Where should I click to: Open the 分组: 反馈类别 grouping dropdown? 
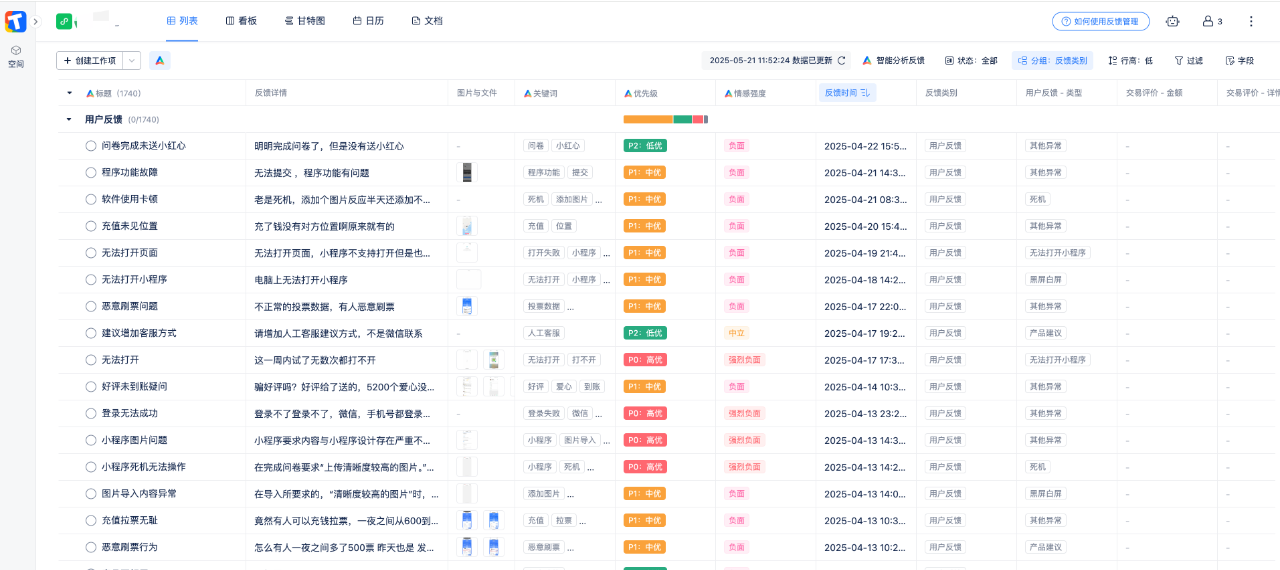coord(1052,61)
